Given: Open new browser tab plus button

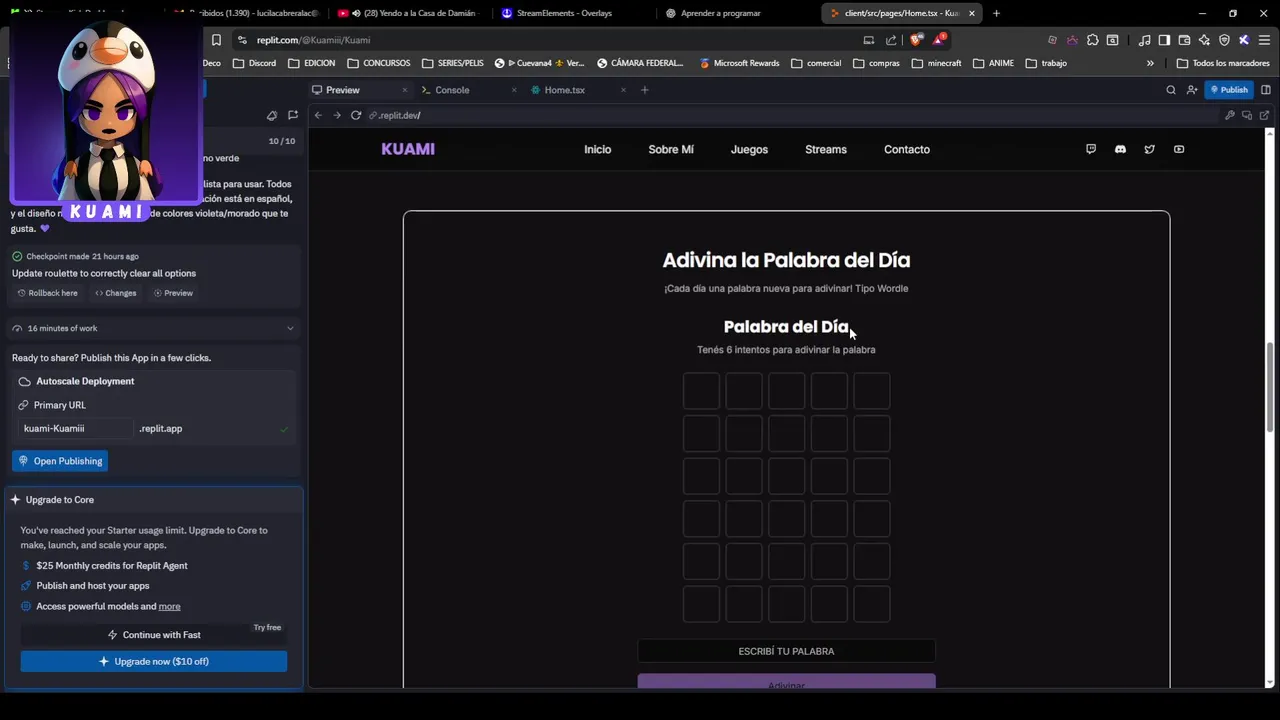Looking at the screenshot, I should pyautogui.click(x=996, y=13).
